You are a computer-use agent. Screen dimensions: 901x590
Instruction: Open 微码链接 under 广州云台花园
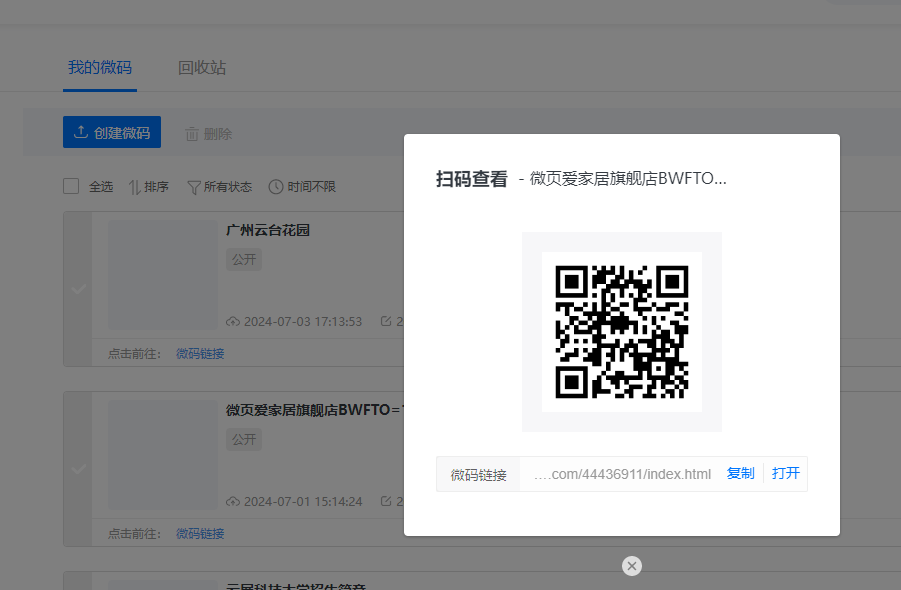coord(200,354)
